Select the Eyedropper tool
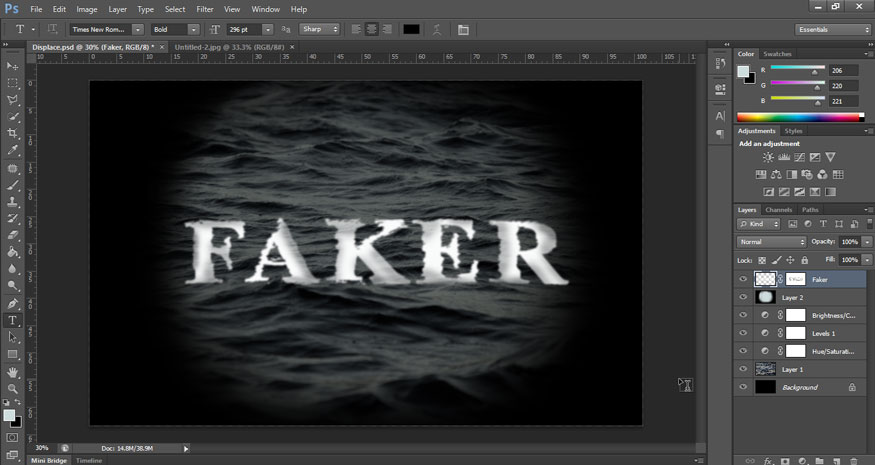 tap(12, 150)
